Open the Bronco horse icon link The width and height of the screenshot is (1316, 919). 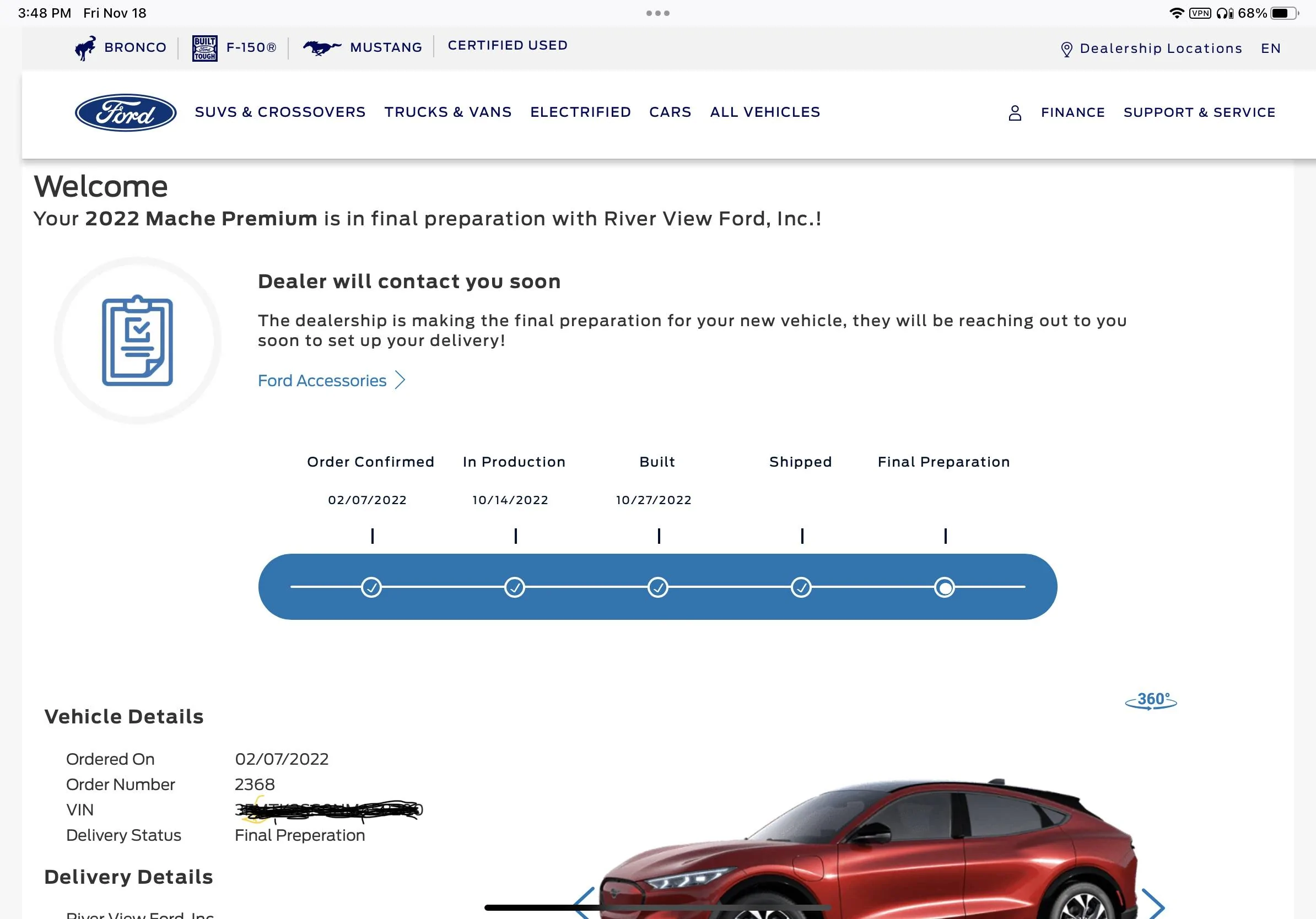(85, 47)
